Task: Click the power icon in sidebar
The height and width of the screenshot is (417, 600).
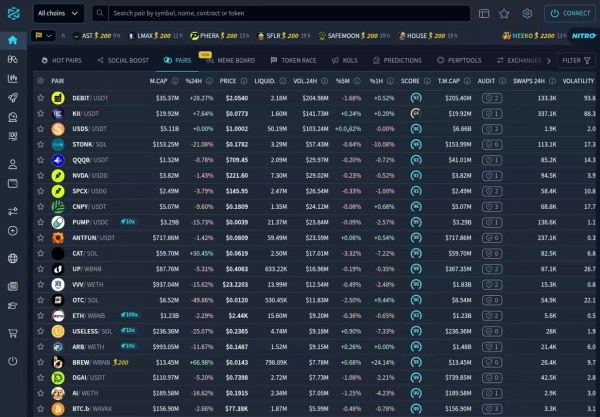Action: pyautogui.click(x=13, y=361)
